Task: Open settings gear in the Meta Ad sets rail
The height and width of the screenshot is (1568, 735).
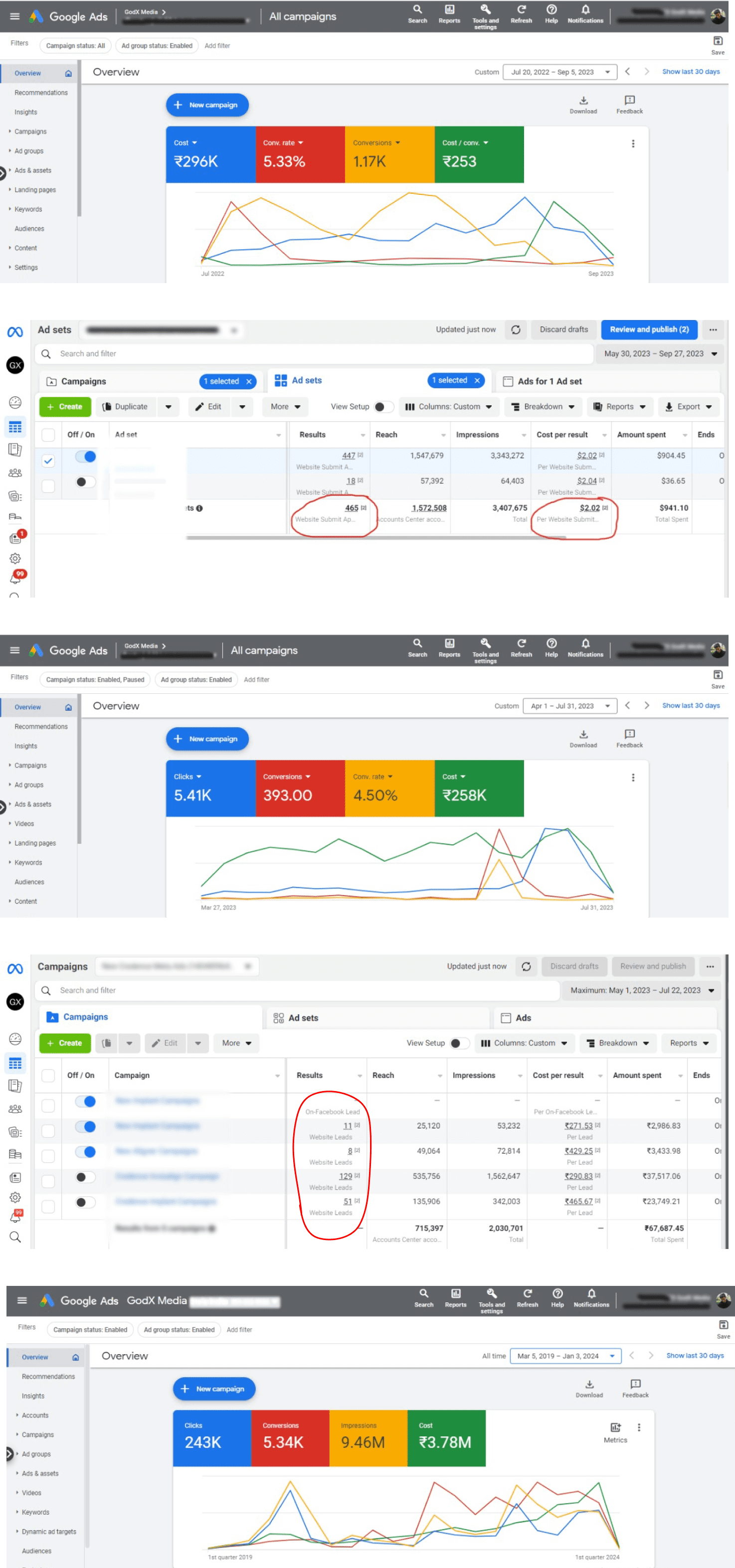Action: [x=15, y=558]
